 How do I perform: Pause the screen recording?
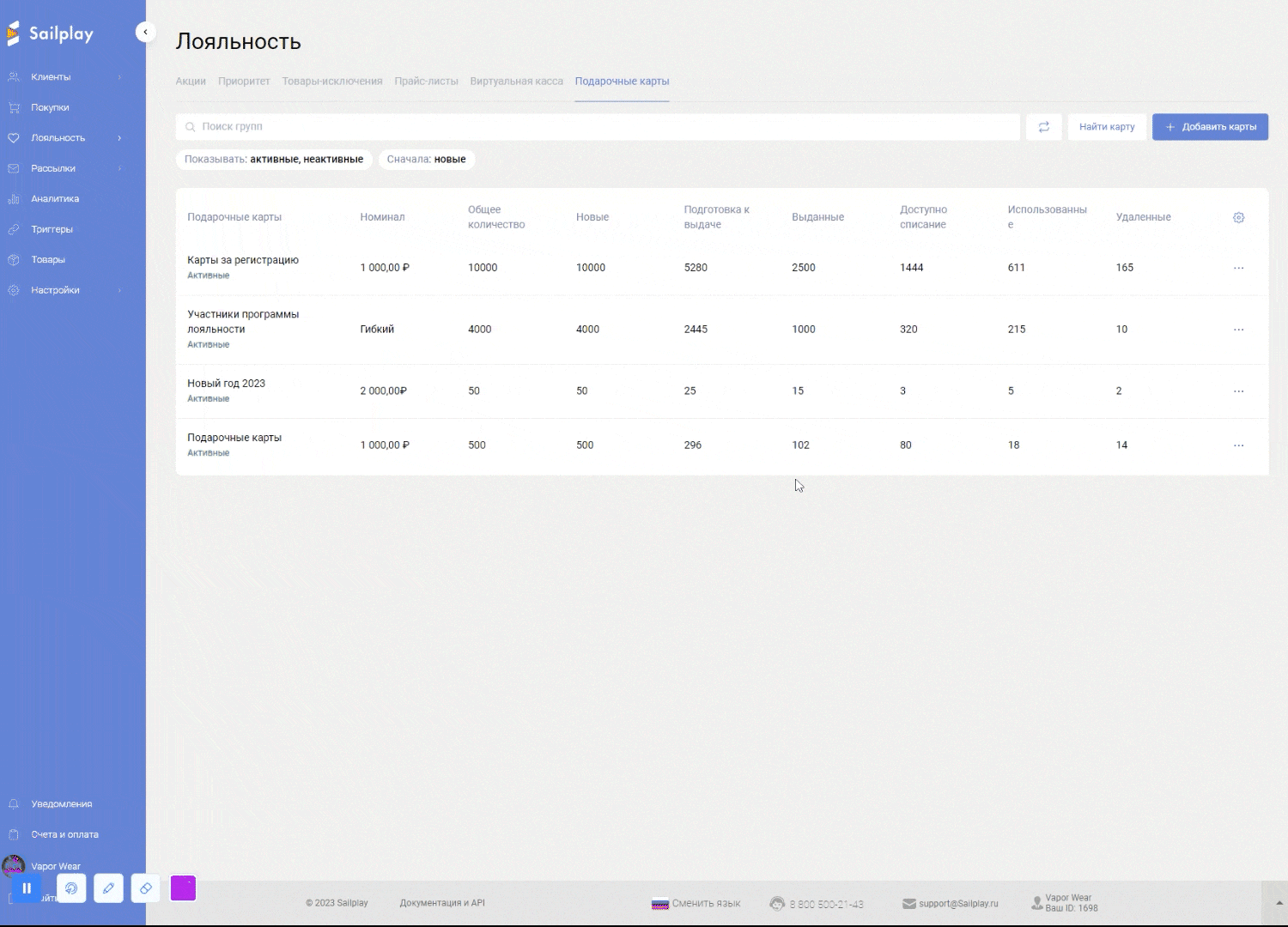coord(27,888)
